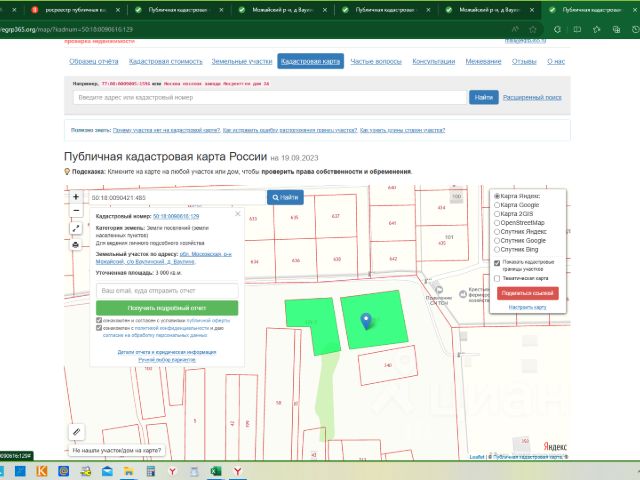Focus the map cadastral number search field
The width and height of the screenshot is (640, 480).
178,198
